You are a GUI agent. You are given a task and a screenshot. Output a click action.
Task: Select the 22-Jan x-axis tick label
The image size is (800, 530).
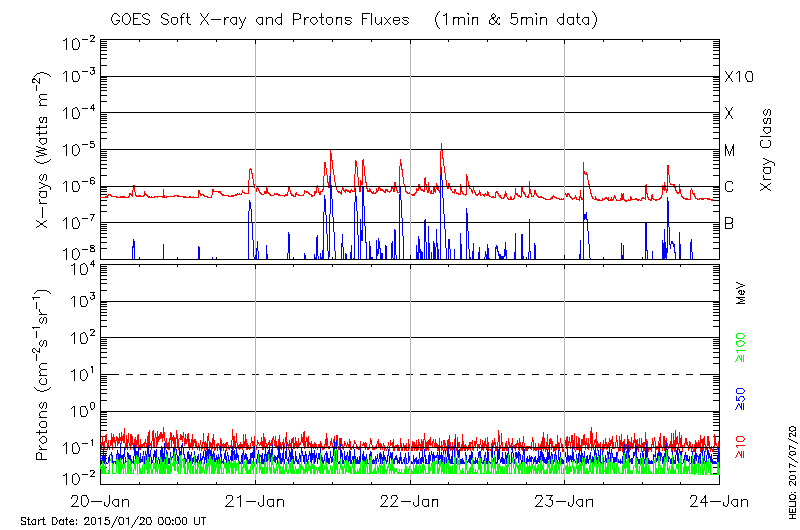tap(411, 501)
